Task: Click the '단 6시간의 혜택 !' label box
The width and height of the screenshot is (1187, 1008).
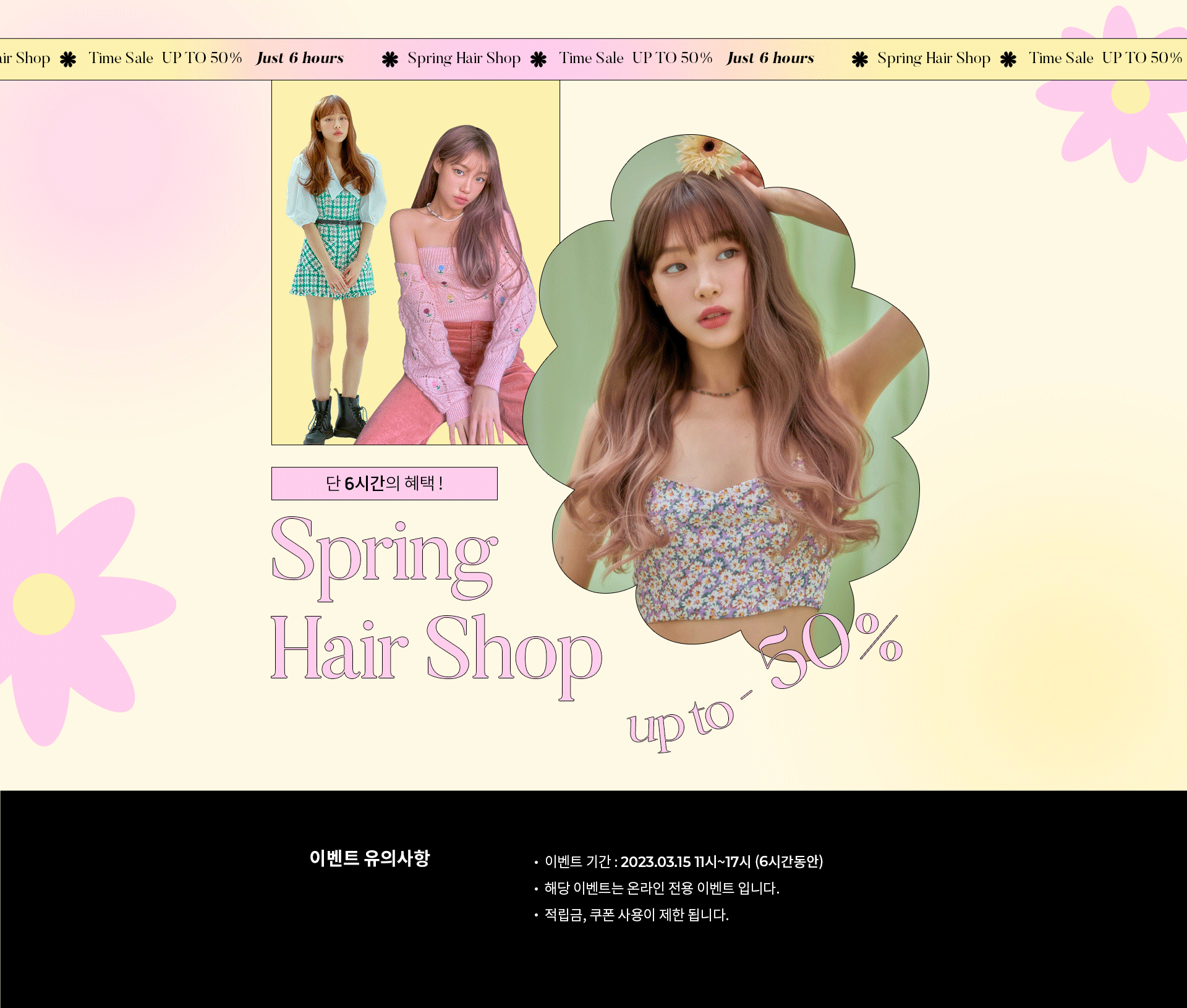Action: tap(384, 484)
